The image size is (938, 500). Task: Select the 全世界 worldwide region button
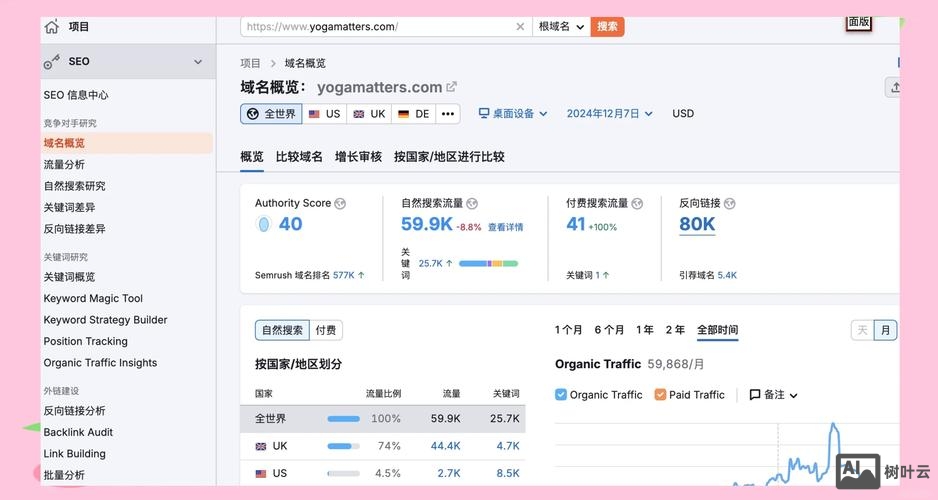tap(272, 114)
